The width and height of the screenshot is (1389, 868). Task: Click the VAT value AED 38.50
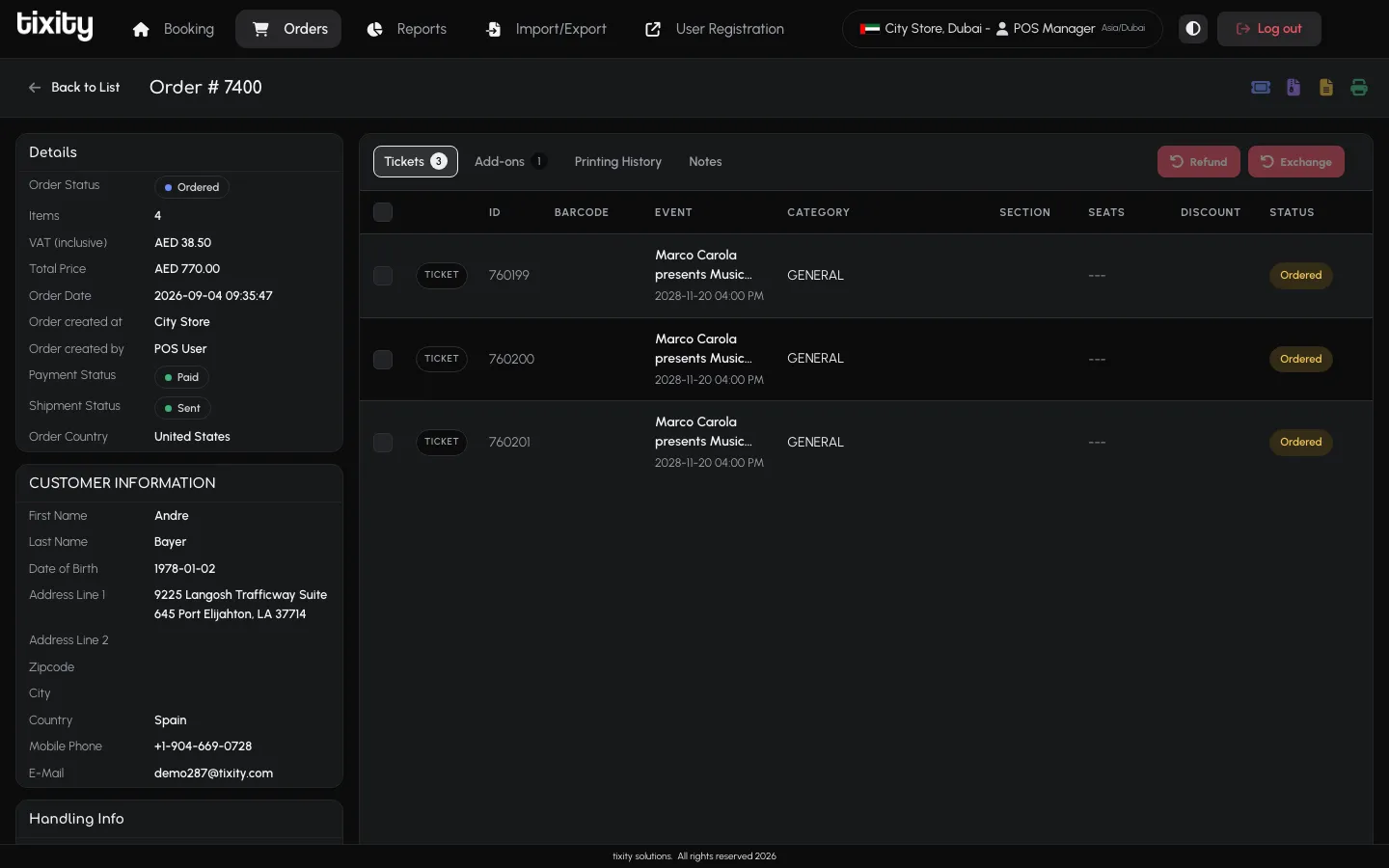(182, 243)
